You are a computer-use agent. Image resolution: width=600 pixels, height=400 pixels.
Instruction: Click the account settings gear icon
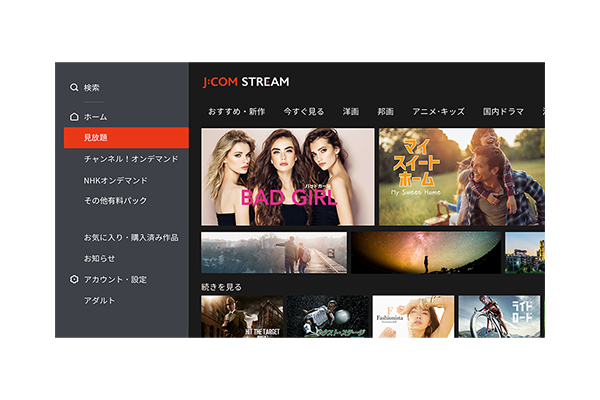coord(74,279)
